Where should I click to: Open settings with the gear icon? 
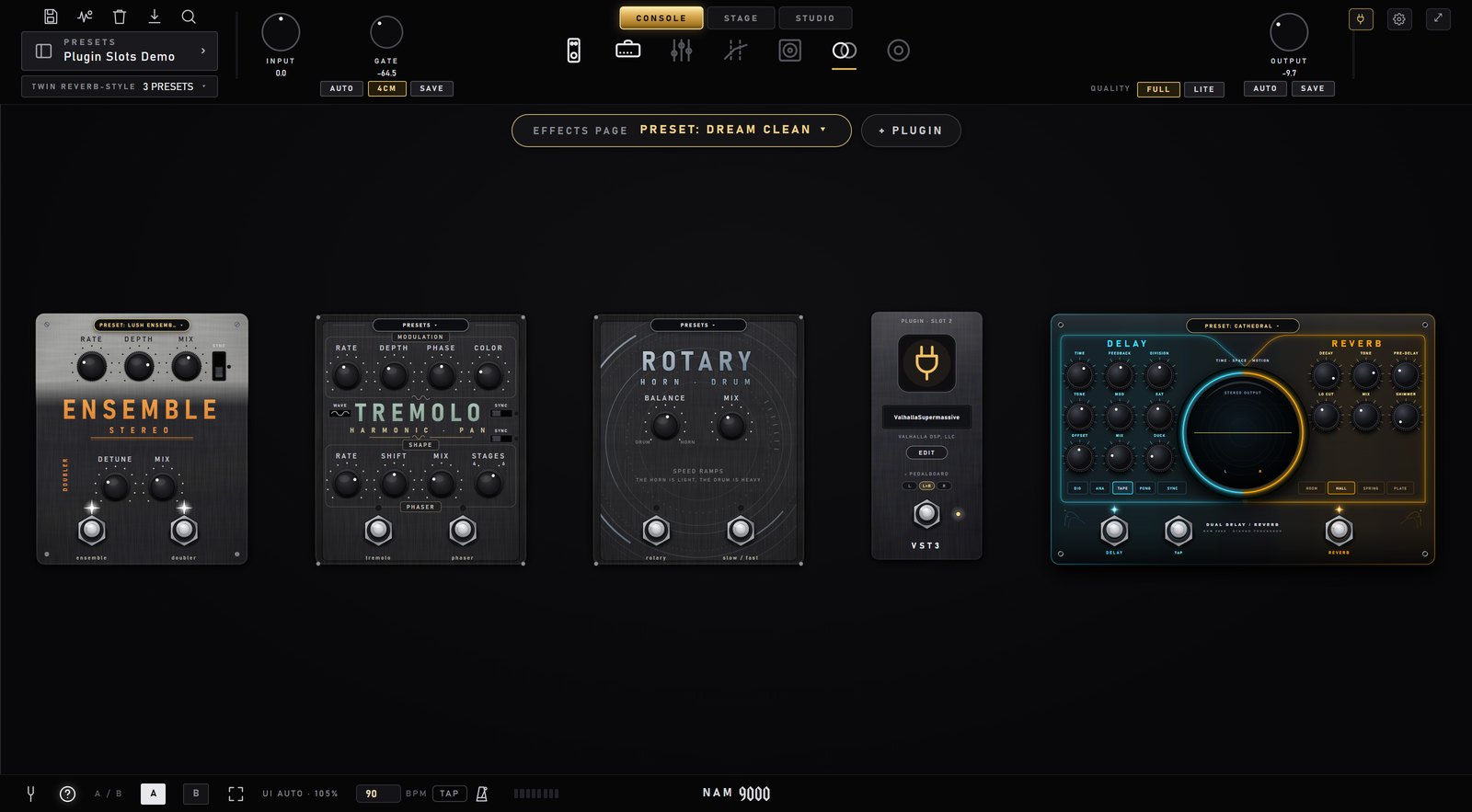tap(1399, 18)
